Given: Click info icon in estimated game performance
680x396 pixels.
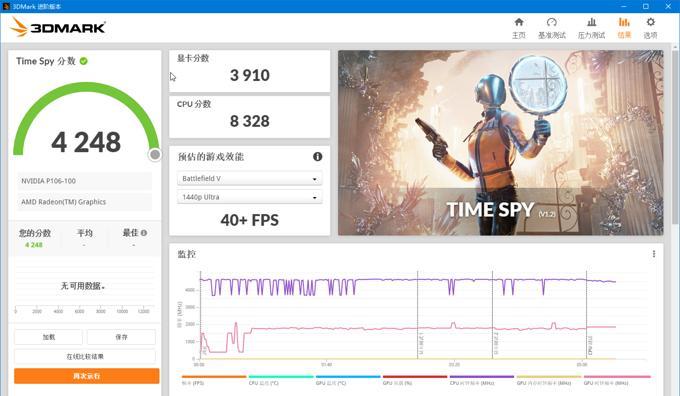Looking at the screenshot, I should tap(317, 157).
